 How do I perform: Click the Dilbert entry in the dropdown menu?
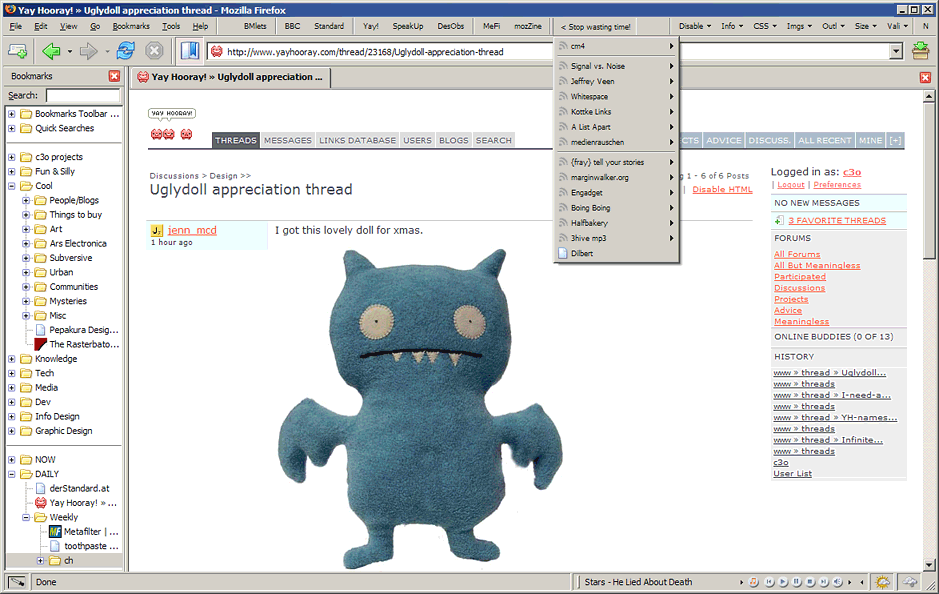[616, 253]
